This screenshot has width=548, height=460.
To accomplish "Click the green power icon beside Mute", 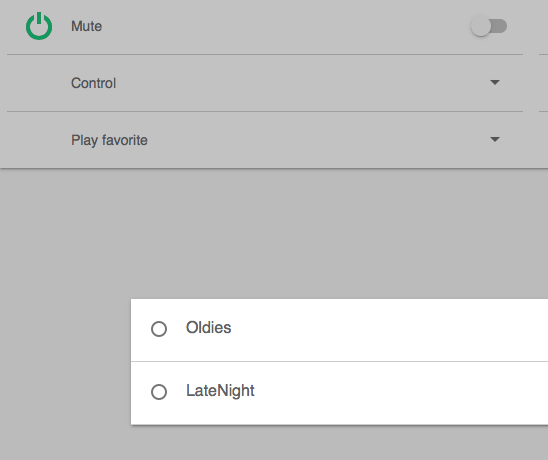I will pyautogui.click(x=39, y=26).
